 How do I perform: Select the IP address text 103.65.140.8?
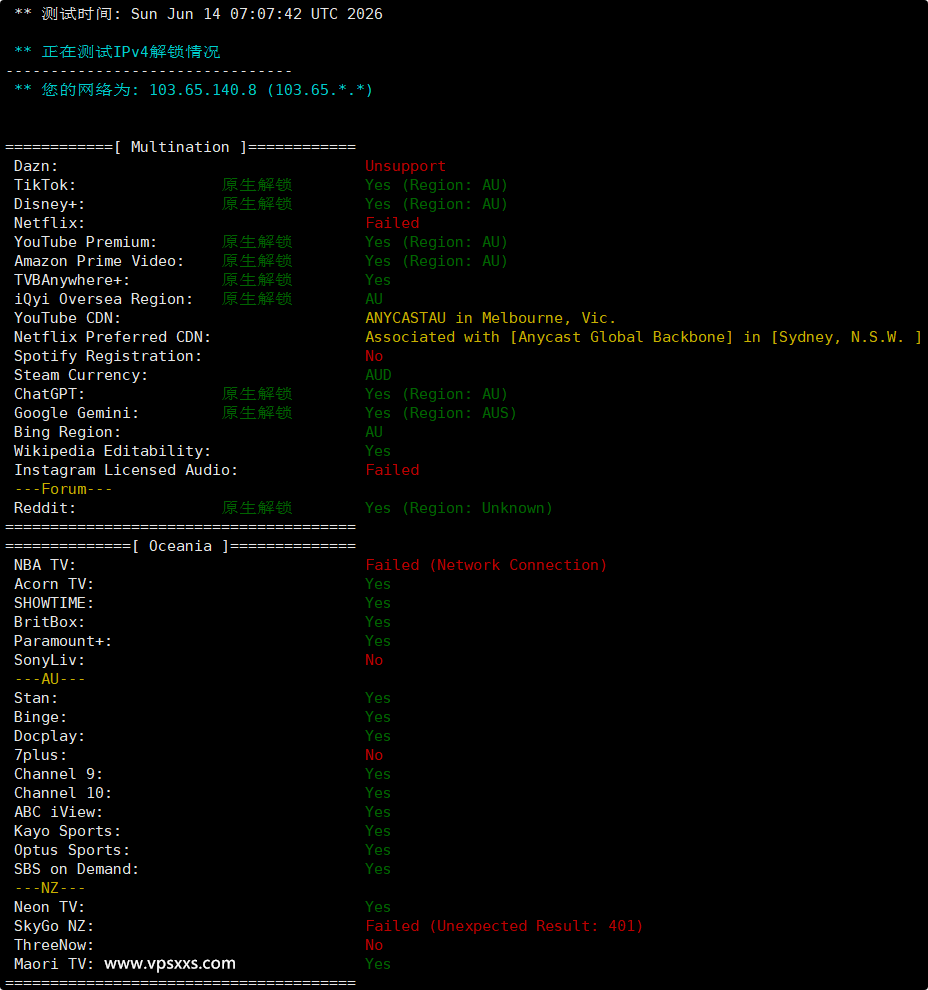tap(203, 90)
